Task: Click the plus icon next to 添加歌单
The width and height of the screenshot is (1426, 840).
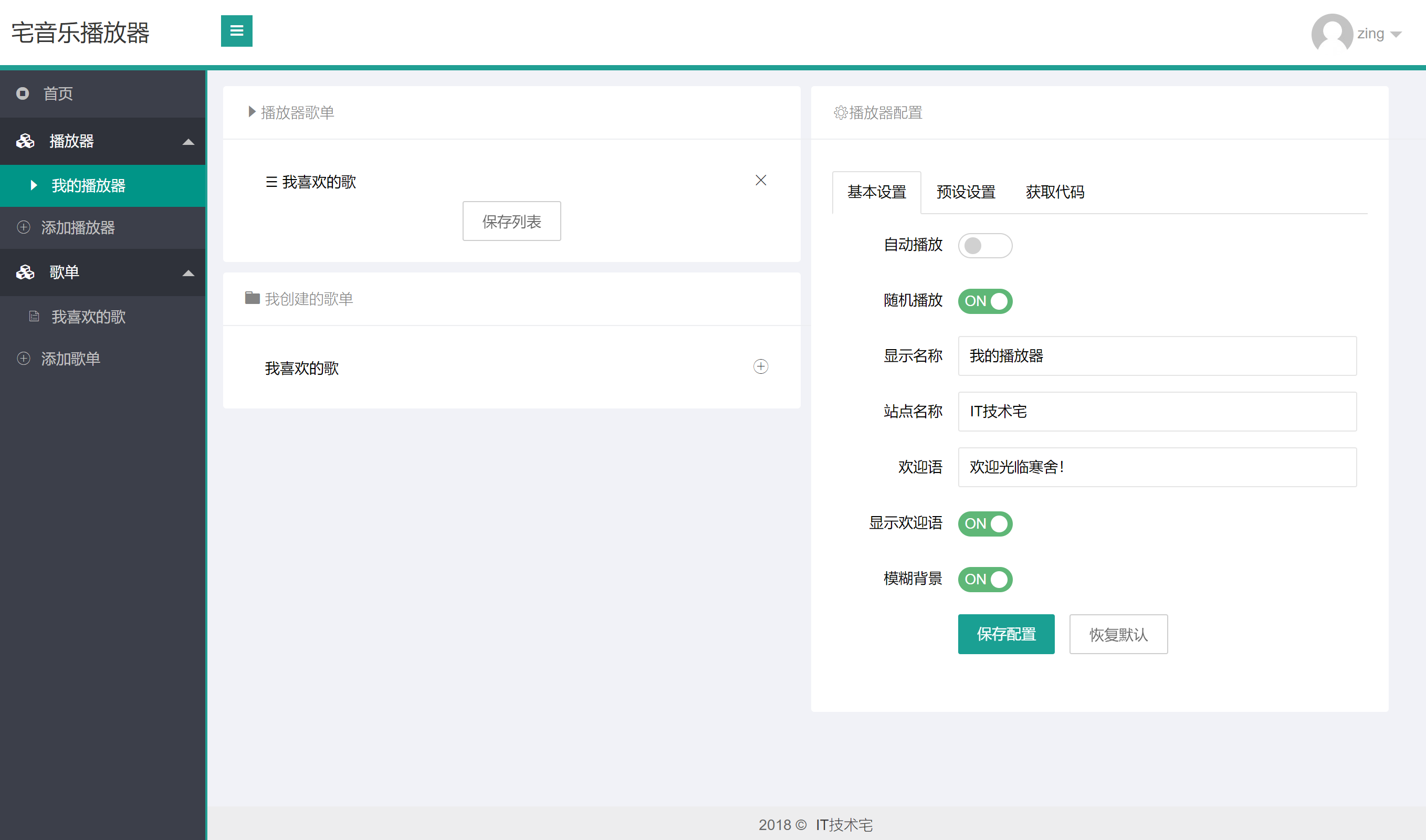Action: point(23,359)
